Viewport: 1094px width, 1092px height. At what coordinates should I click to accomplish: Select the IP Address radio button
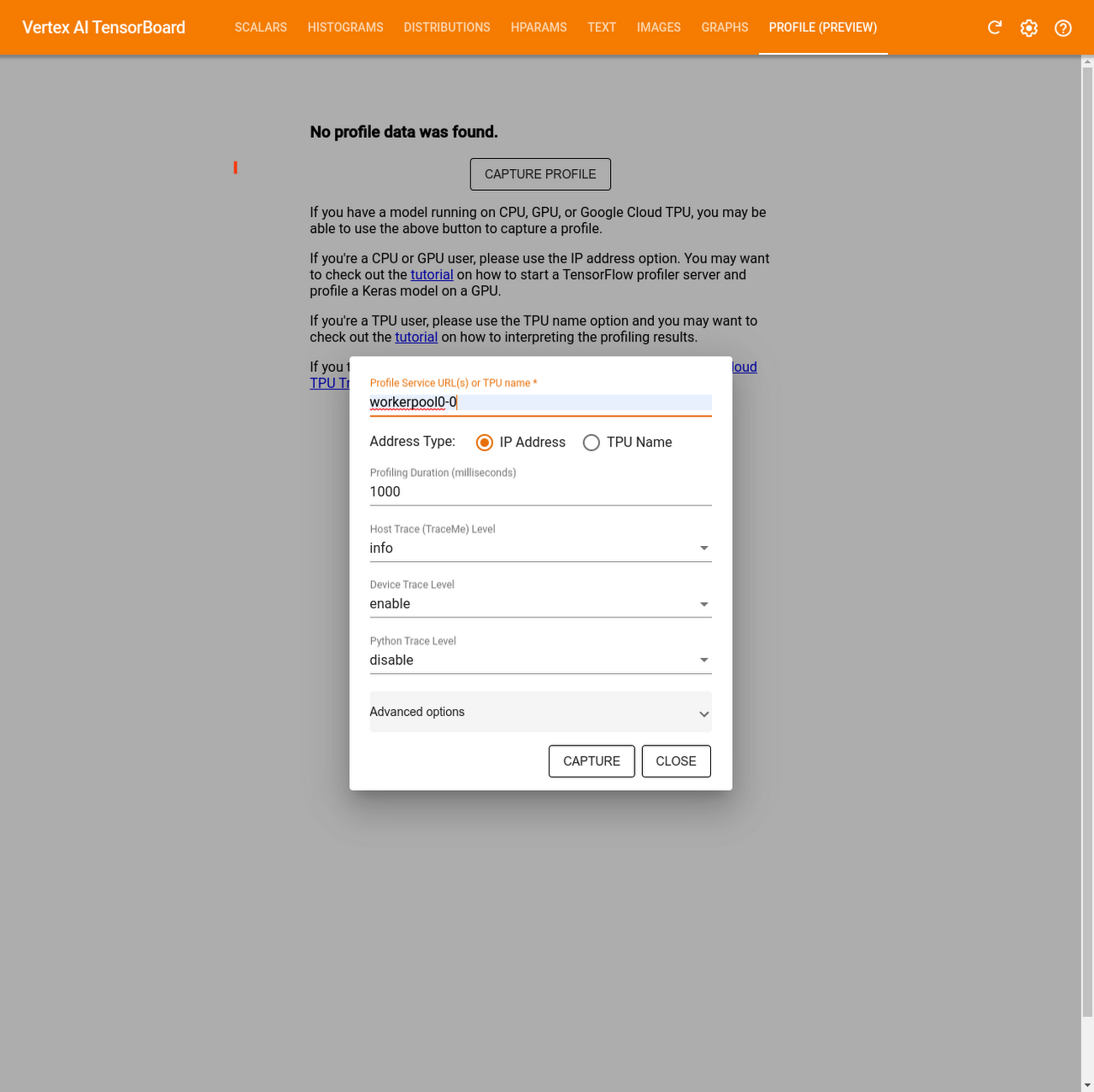click(x=485, y=443)
